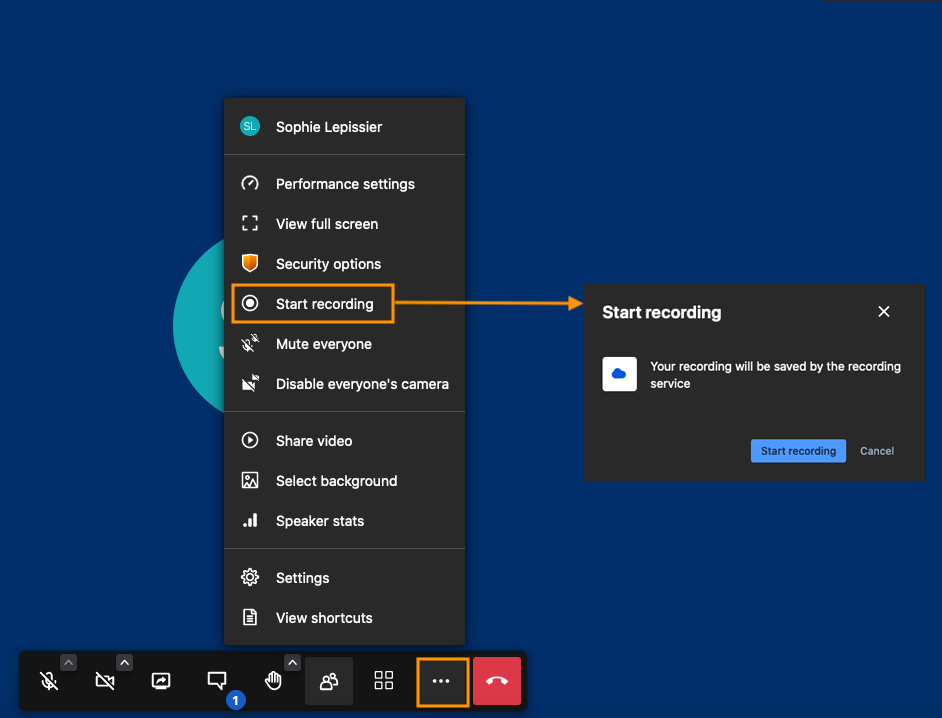Raise your hand using the hand icon
Image resolution: width=942 pixels, height=718 pixels.
[x=273, y=681]
